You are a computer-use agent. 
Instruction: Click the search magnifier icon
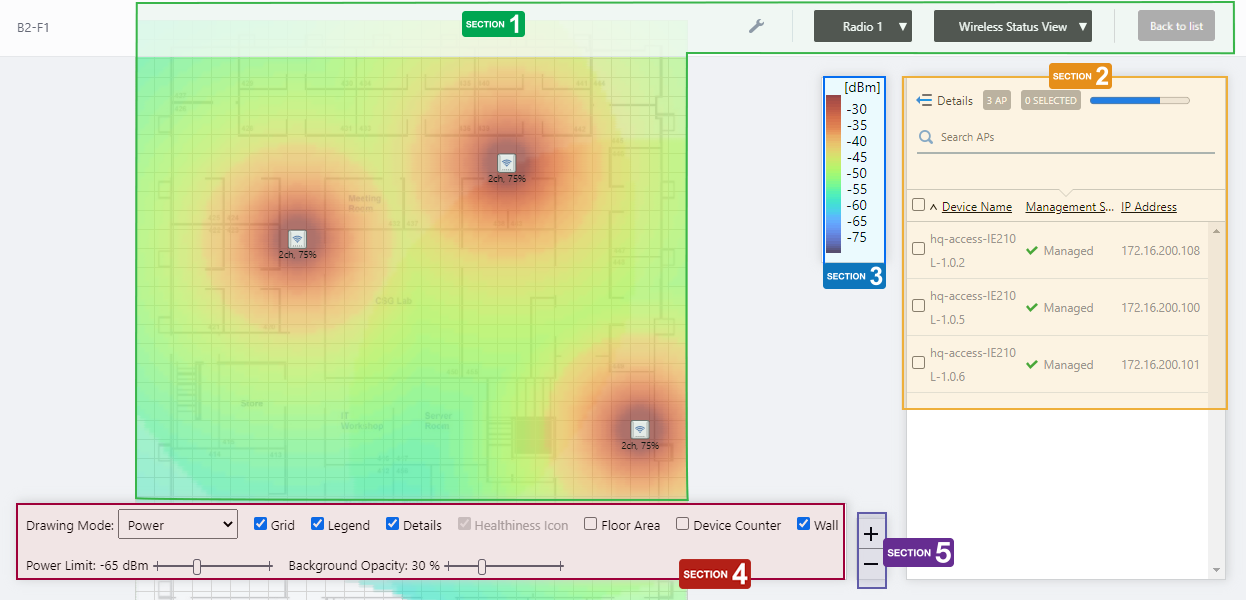click(926, 137)
